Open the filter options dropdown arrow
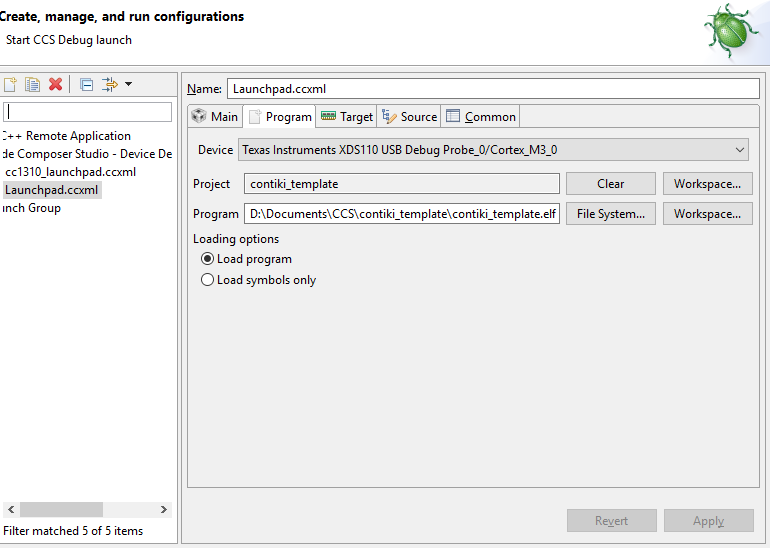770x548 pixels. pyautogui.click(x=128, y=84)
